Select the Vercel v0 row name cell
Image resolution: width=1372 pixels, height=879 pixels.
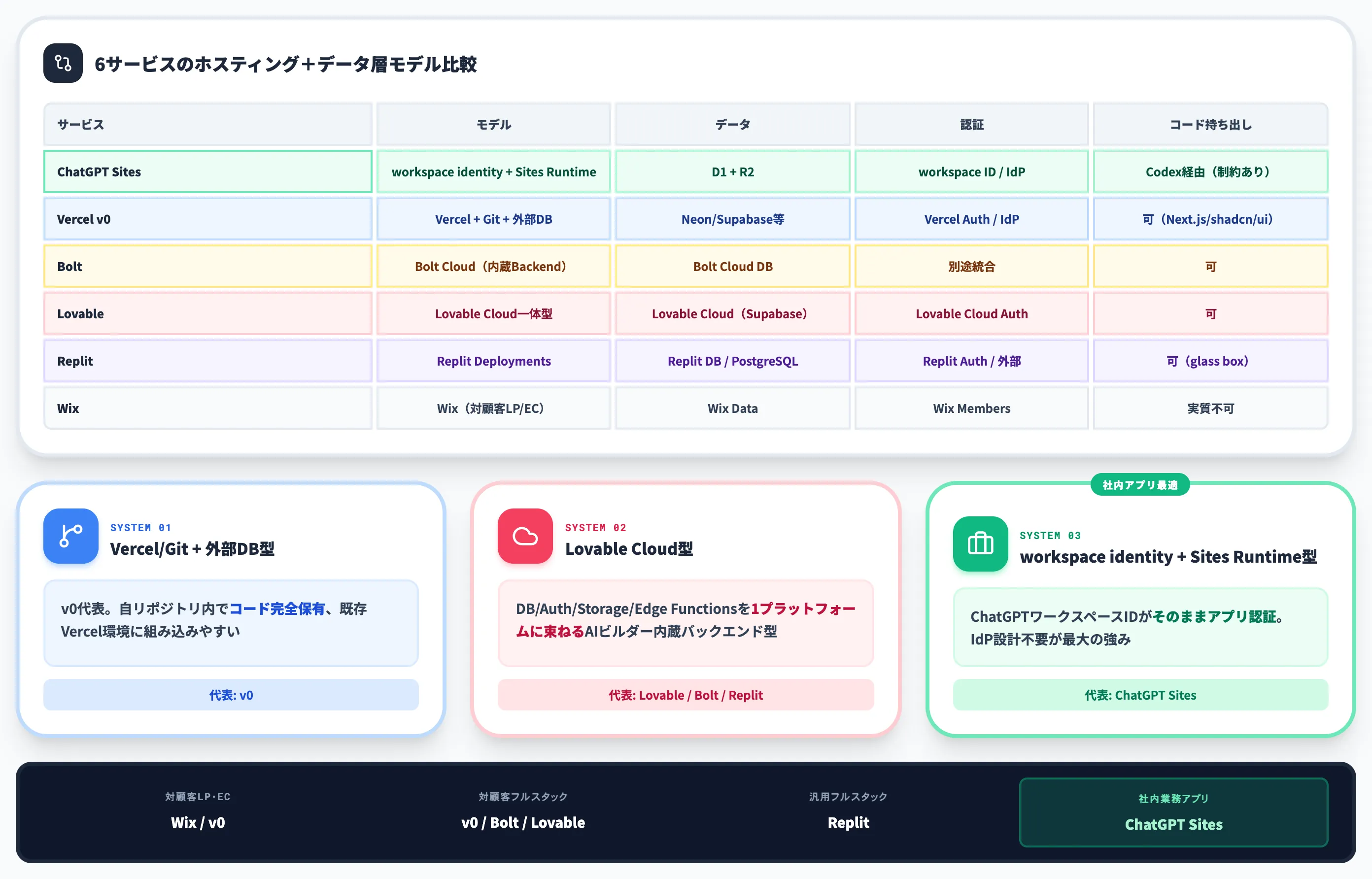[208, 219]
